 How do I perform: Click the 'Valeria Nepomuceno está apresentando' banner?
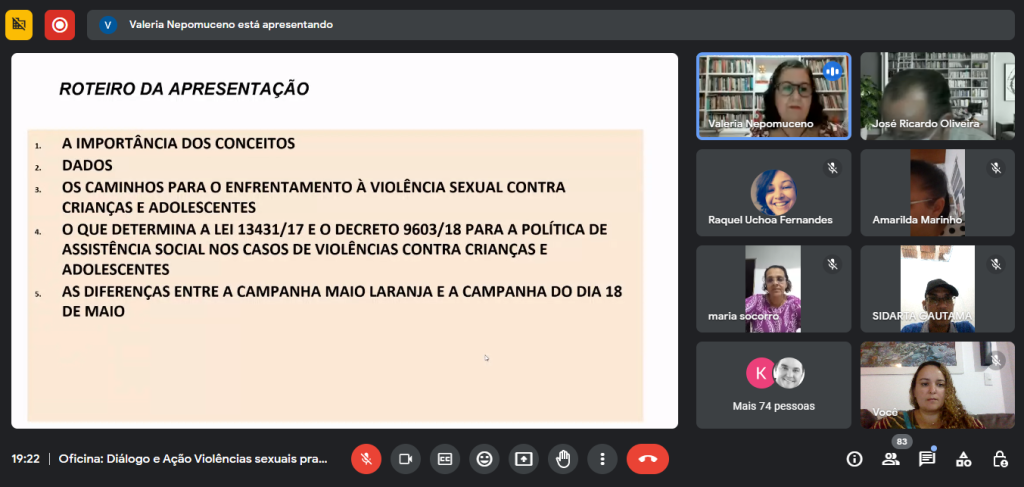pos(230,25)
